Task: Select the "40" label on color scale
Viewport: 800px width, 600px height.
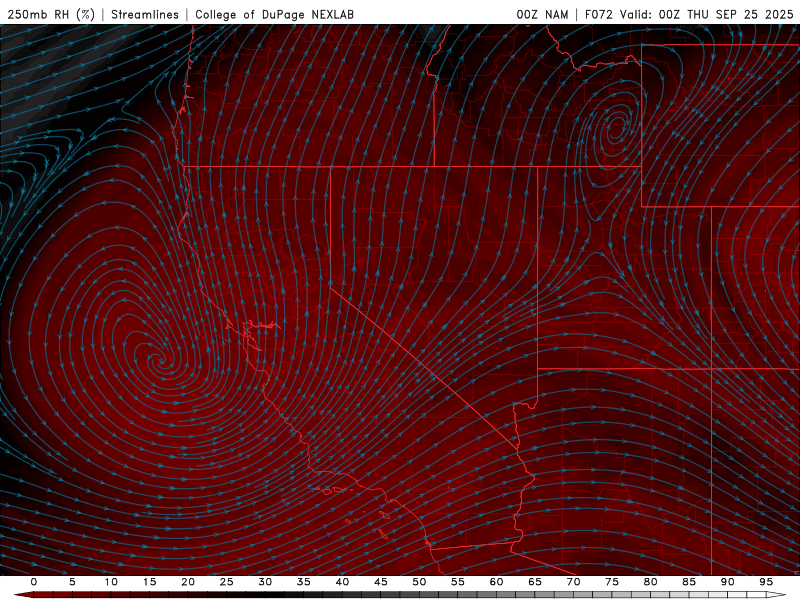Action: click(342, 582)
